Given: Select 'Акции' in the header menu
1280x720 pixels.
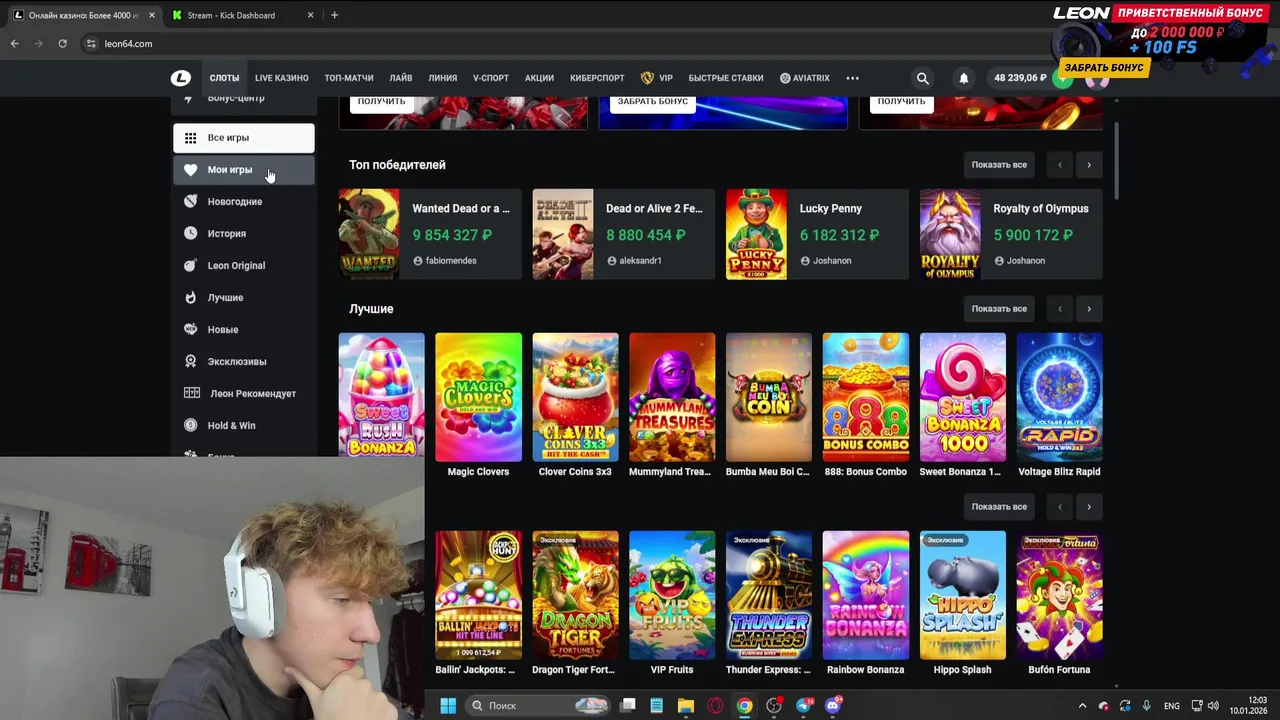Looking at the screenshot, I should pos(539,78).
